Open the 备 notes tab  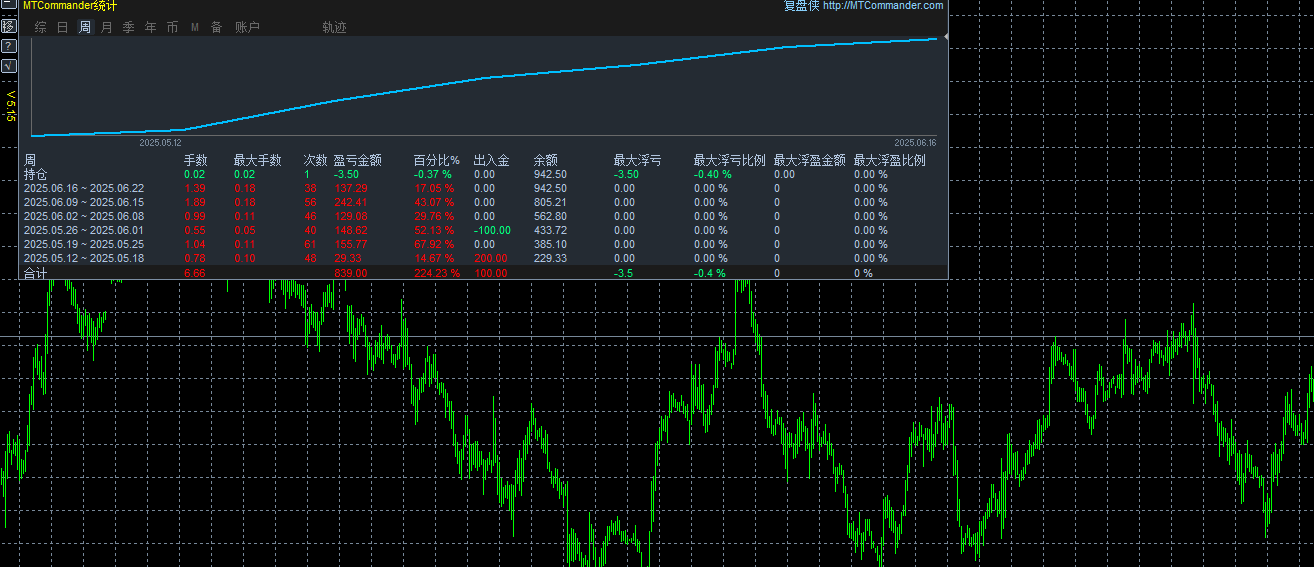[x=216, y=27]
